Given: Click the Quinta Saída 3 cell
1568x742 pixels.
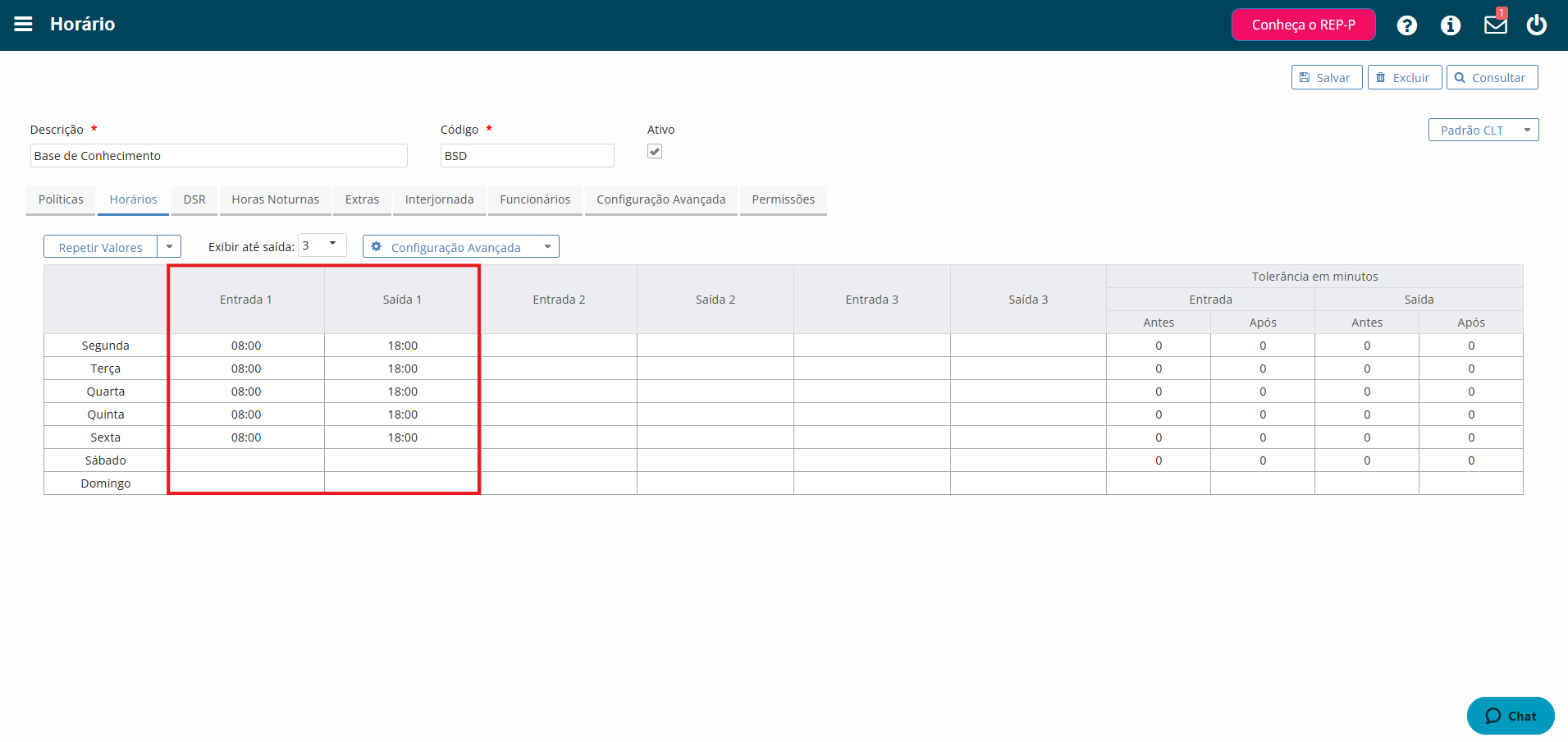Looking at the screenshot, I should point(1028,415).
